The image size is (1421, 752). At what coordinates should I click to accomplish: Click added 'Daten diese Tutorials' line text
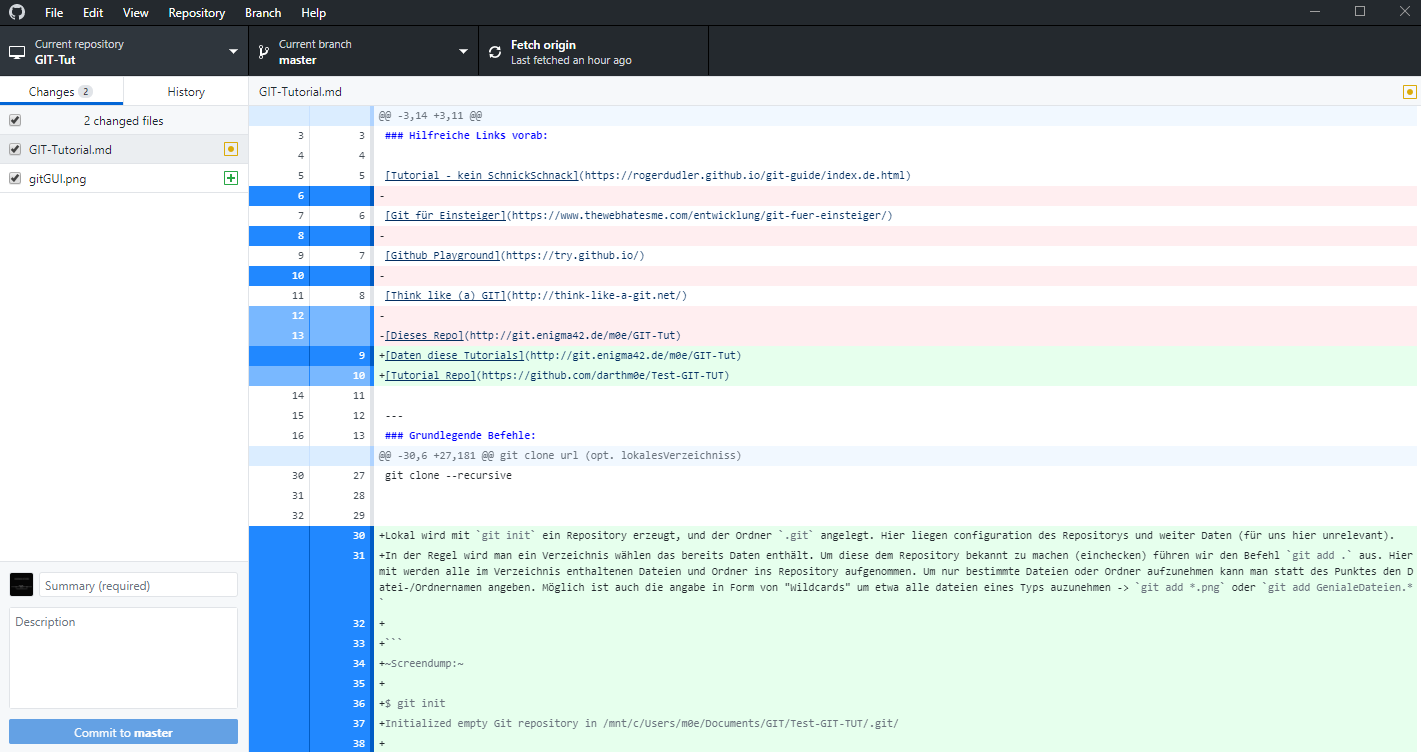[x=560, y=355]
